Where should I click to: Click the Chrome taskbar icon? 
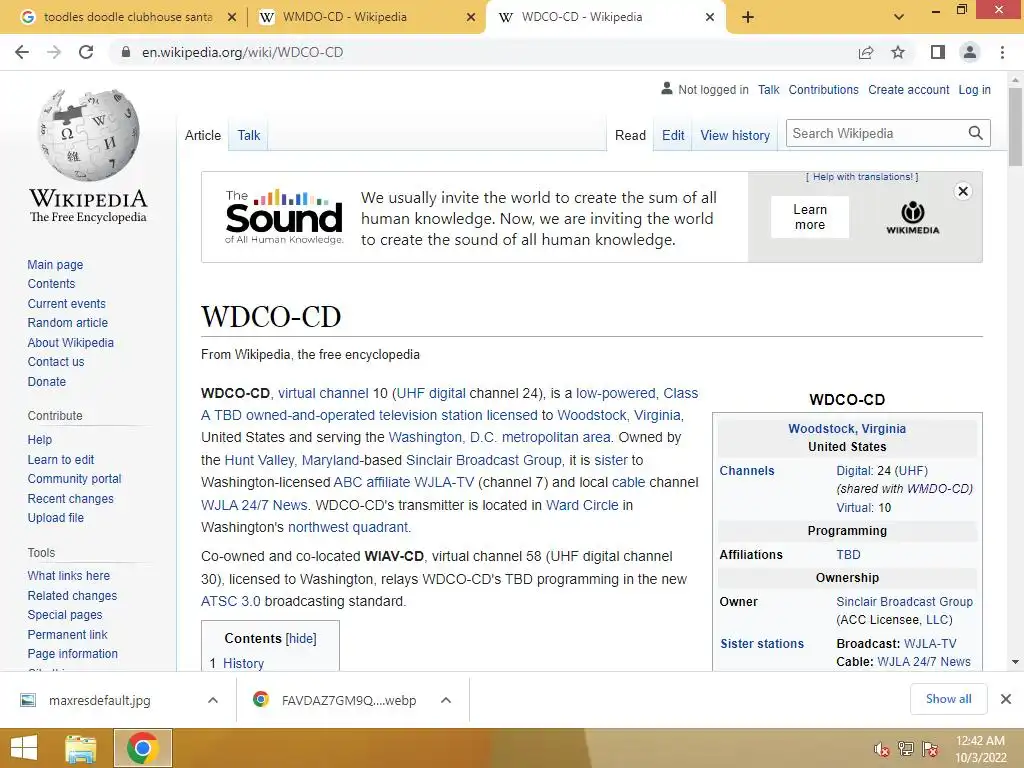(143, 748)
